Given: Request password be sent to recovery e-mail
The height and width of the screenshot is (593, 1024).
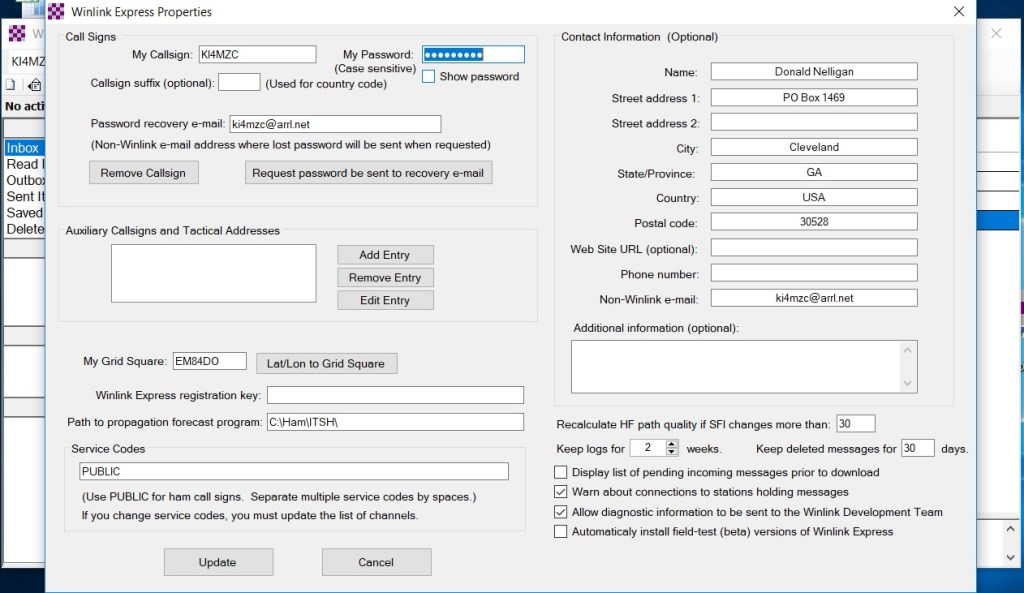Looking at the screenshot, I should click(x=368, y=172).
